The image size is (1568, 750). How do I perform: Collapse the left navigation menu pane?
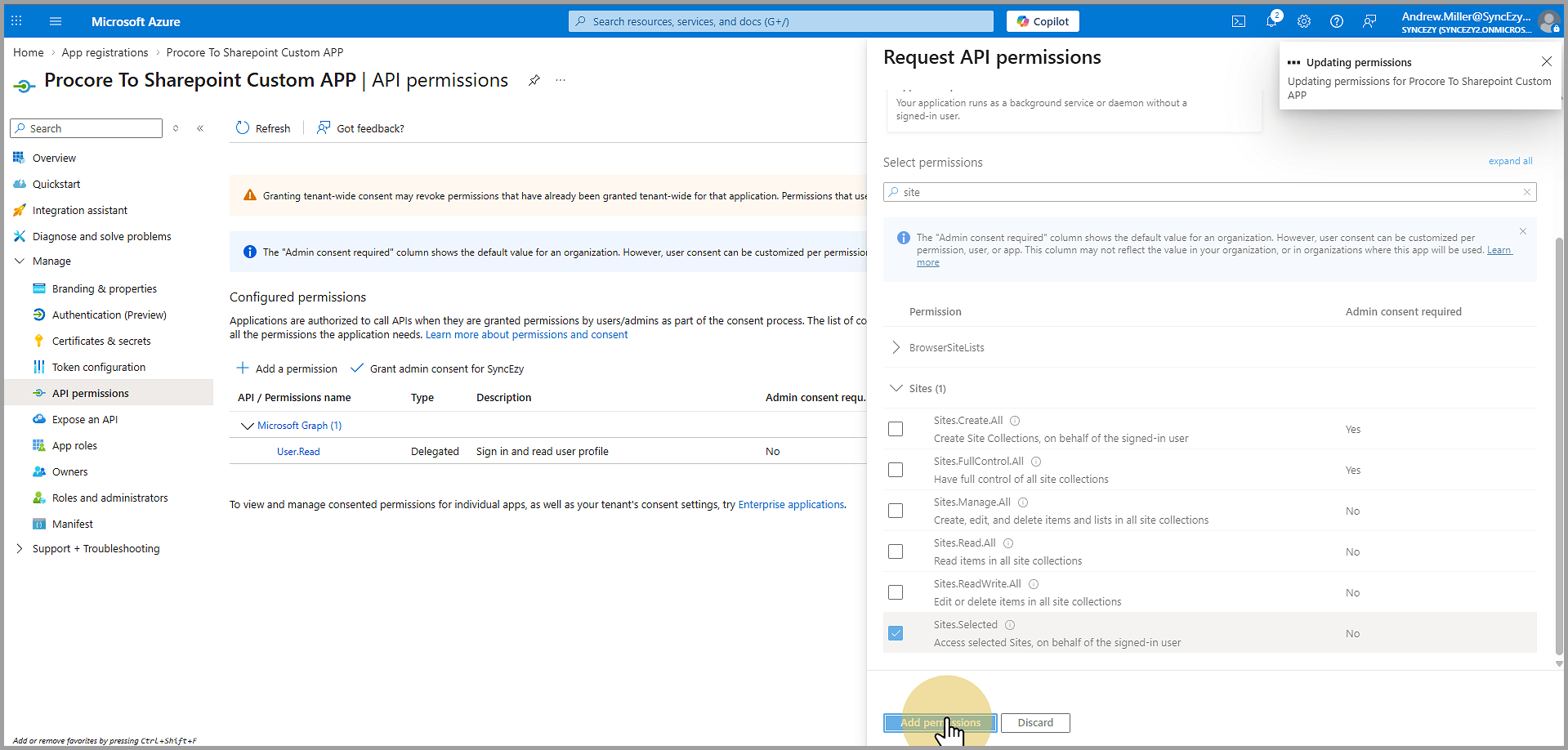coord(200,128)
